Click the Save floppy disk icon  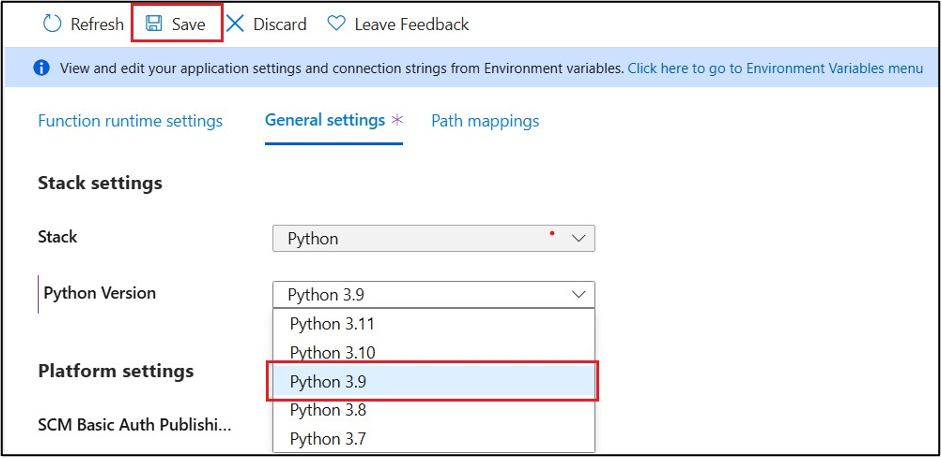pyautogui.click(x=154, y=24)
